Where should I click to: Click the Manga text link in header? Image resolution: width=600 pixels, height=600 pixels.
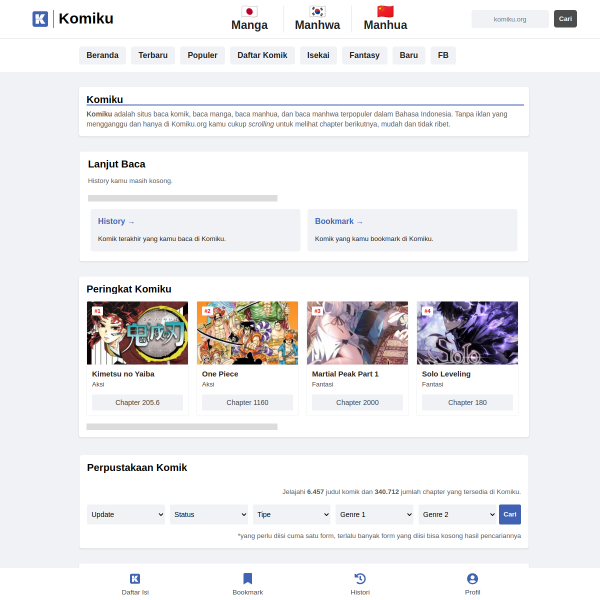pyautogui.click(x=249, y=25)
